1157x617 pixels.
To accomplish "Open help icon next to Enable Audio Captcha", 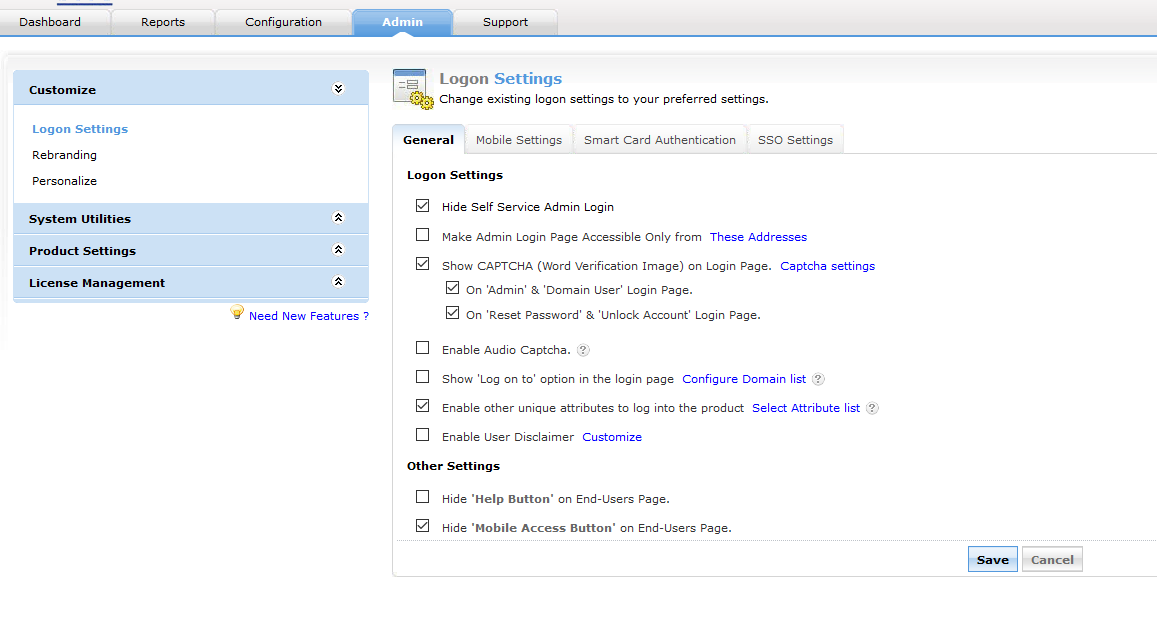I will (583, 350).
